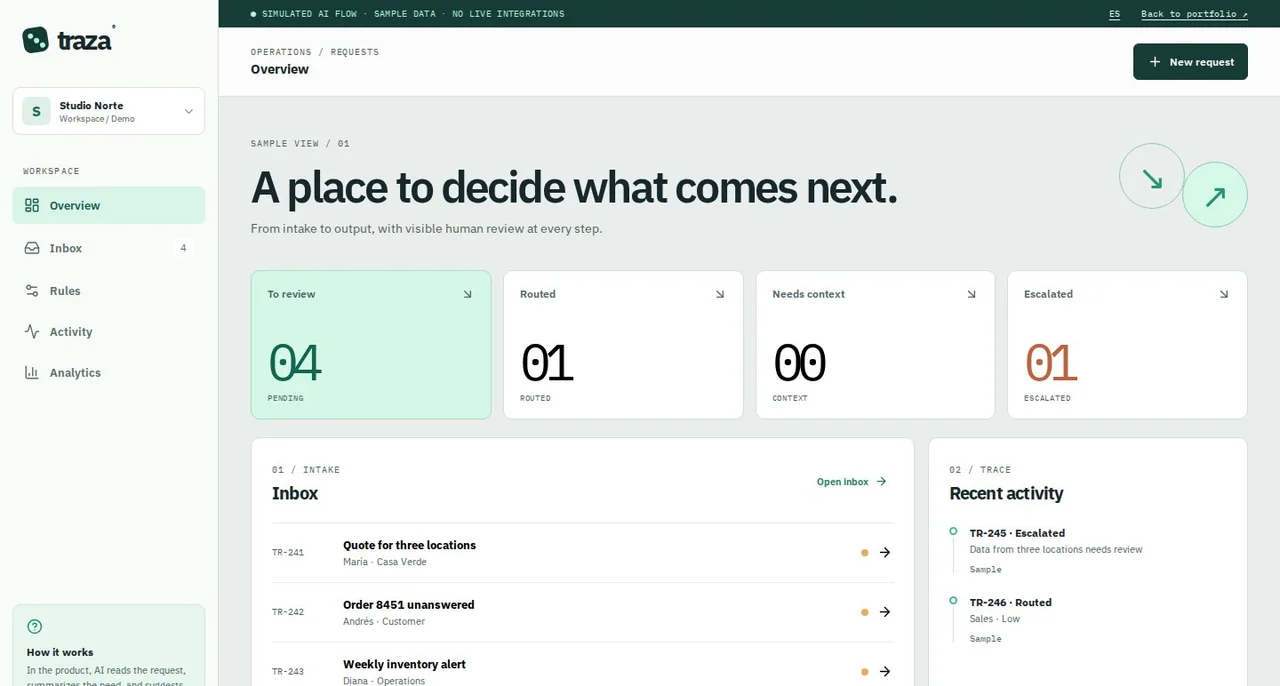This screenshot has width=1280, height=686.
Task: Click the TR-245 · Escalated activity entry
Action: click(x=1088, y=551)
